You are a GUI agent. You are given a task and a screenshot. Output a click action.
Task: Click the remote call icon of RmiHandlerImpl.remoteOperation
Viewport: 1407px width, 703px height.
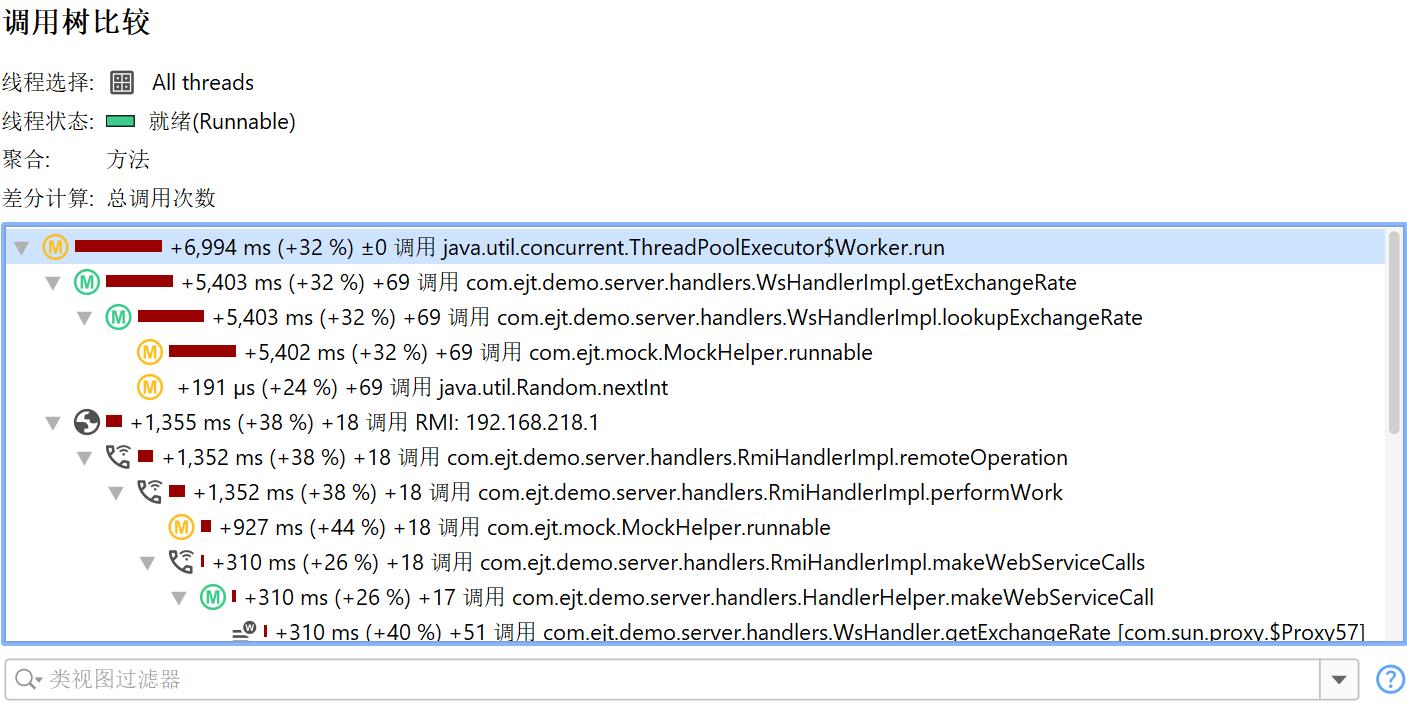point(119,458)
